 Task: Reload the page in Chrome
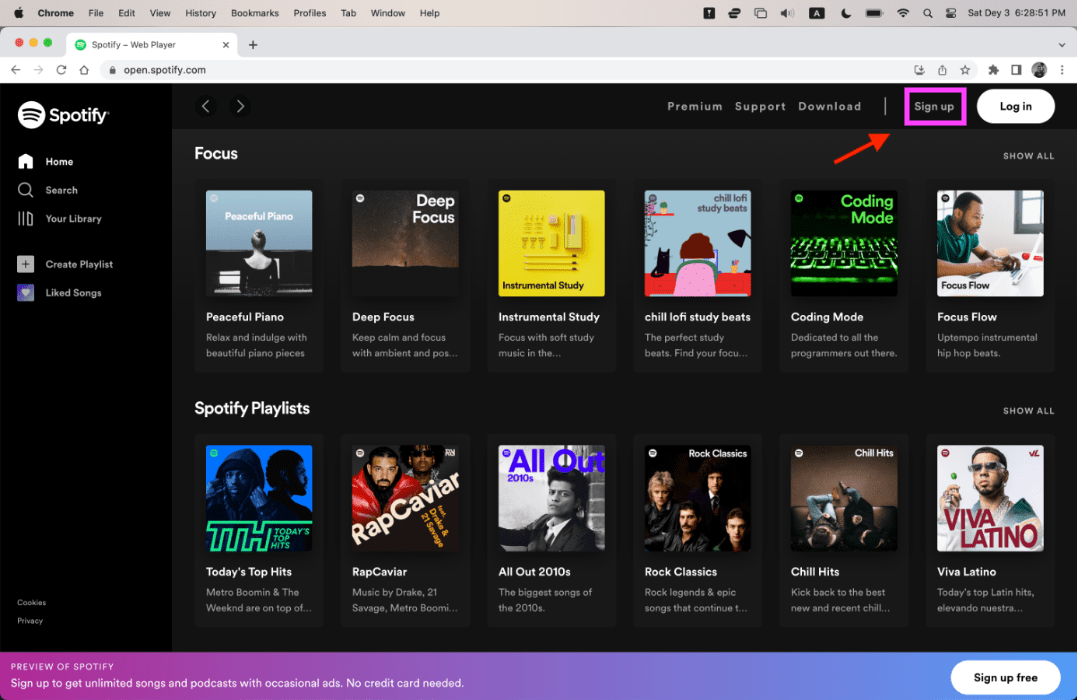[61, 70]
